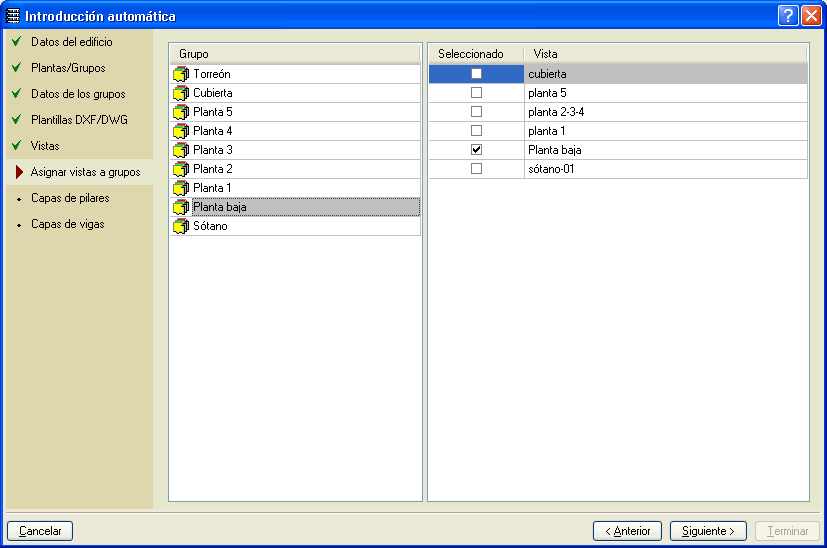Open the Plantillas DXF/DWG step
827x548 pixels.
[x=79, y=120]
